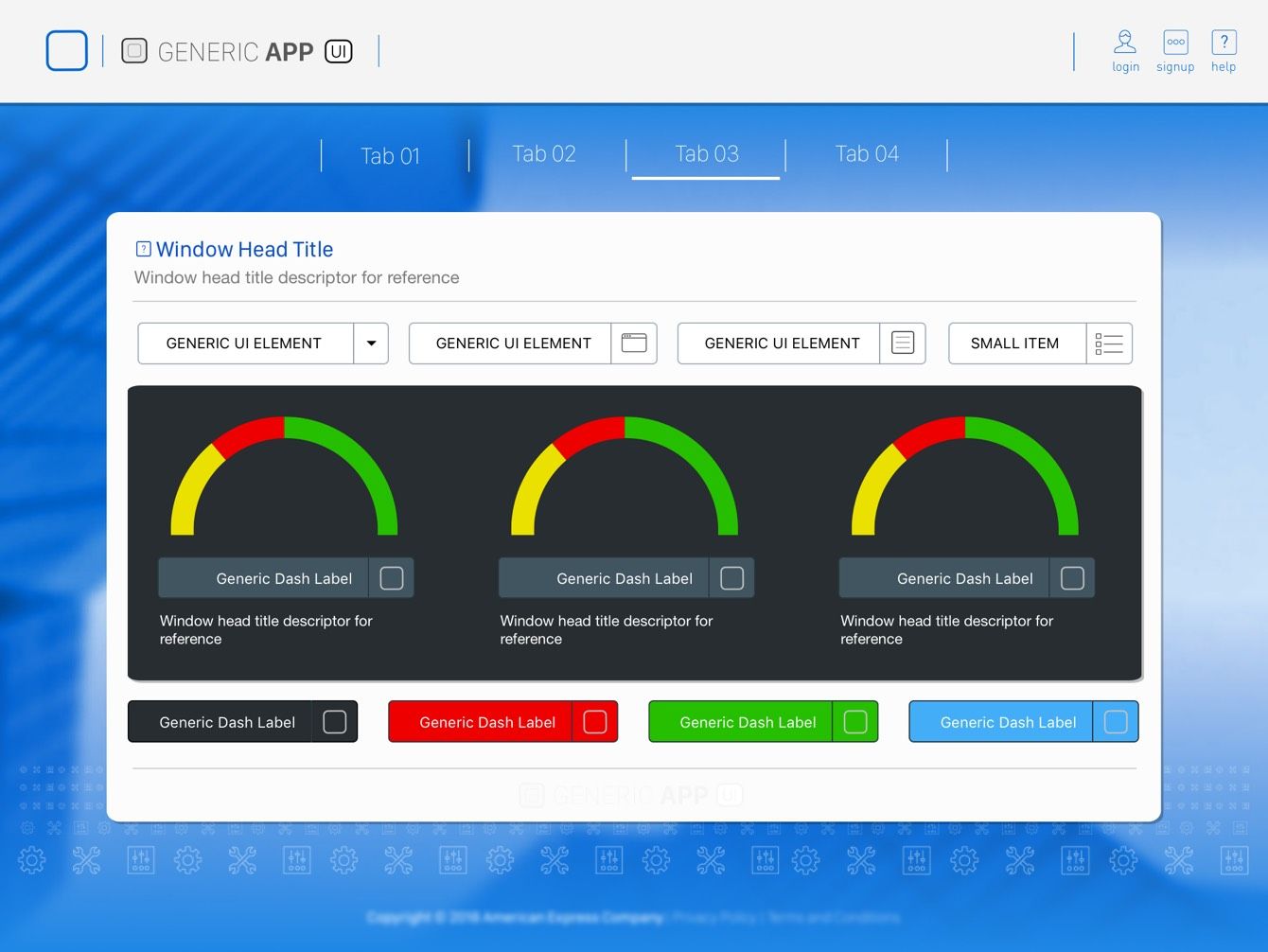The image size is (1268, 952).
Task: Switch to Tab 01
Action: pos(390,156)
